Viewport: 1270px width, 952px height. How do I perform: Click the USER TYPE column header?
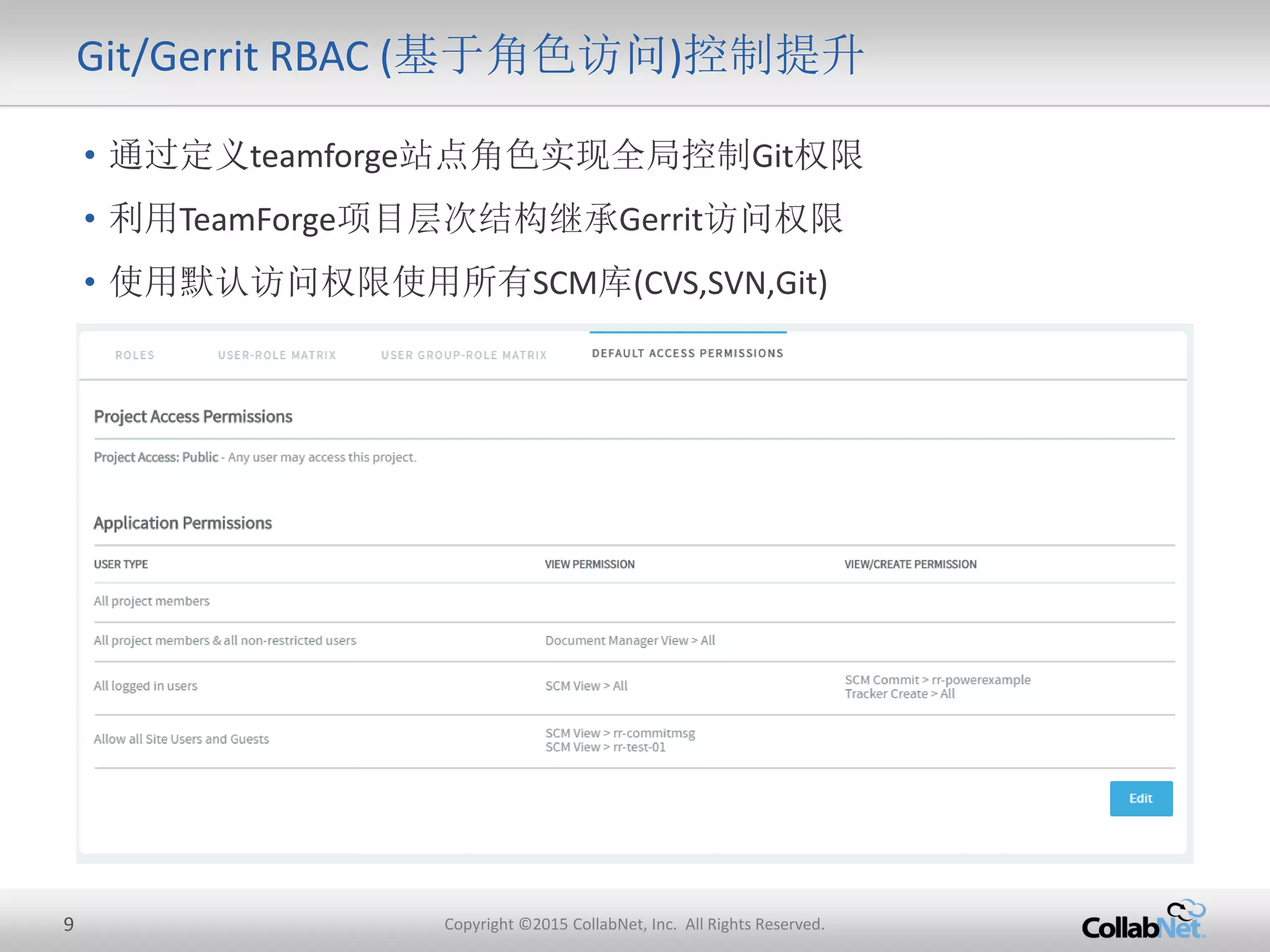pyautogui.click(x=121, y=564)
